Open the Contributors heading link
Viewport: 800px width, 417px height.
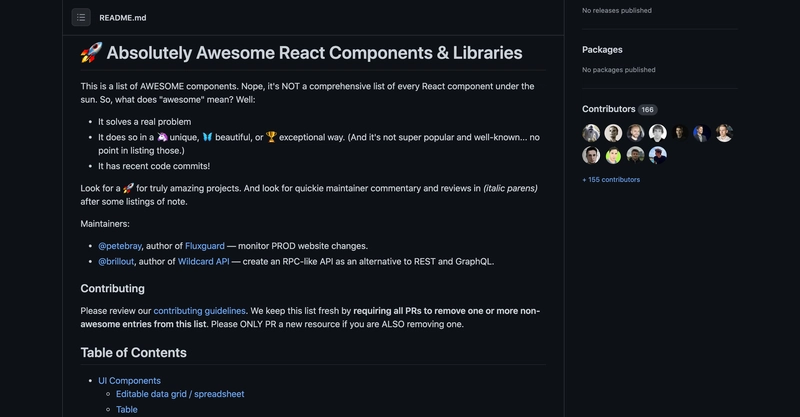pyautogui.click(x=609, y=109)
